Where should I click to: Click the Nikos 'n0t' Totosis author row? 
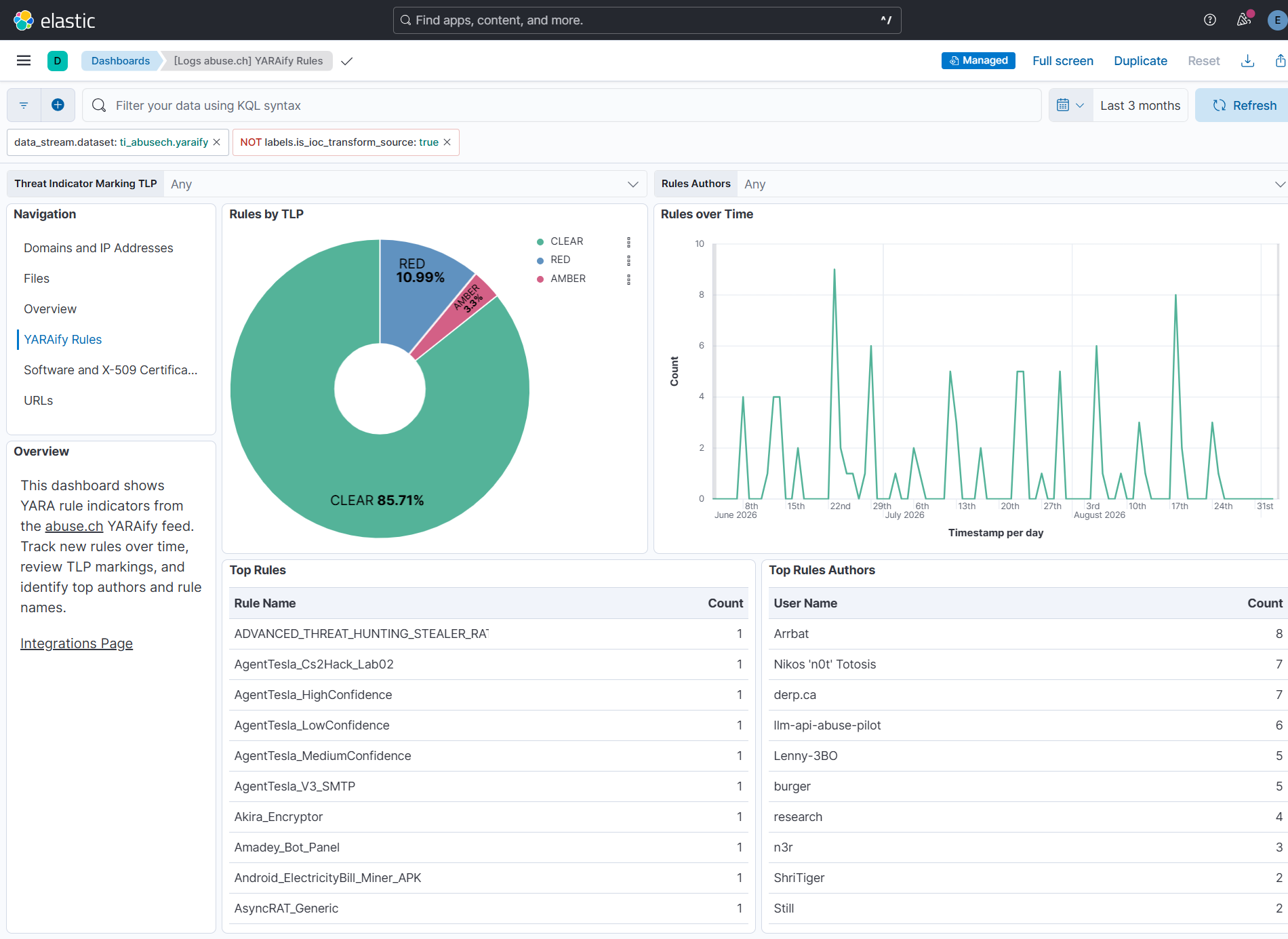pos(1028,664)
